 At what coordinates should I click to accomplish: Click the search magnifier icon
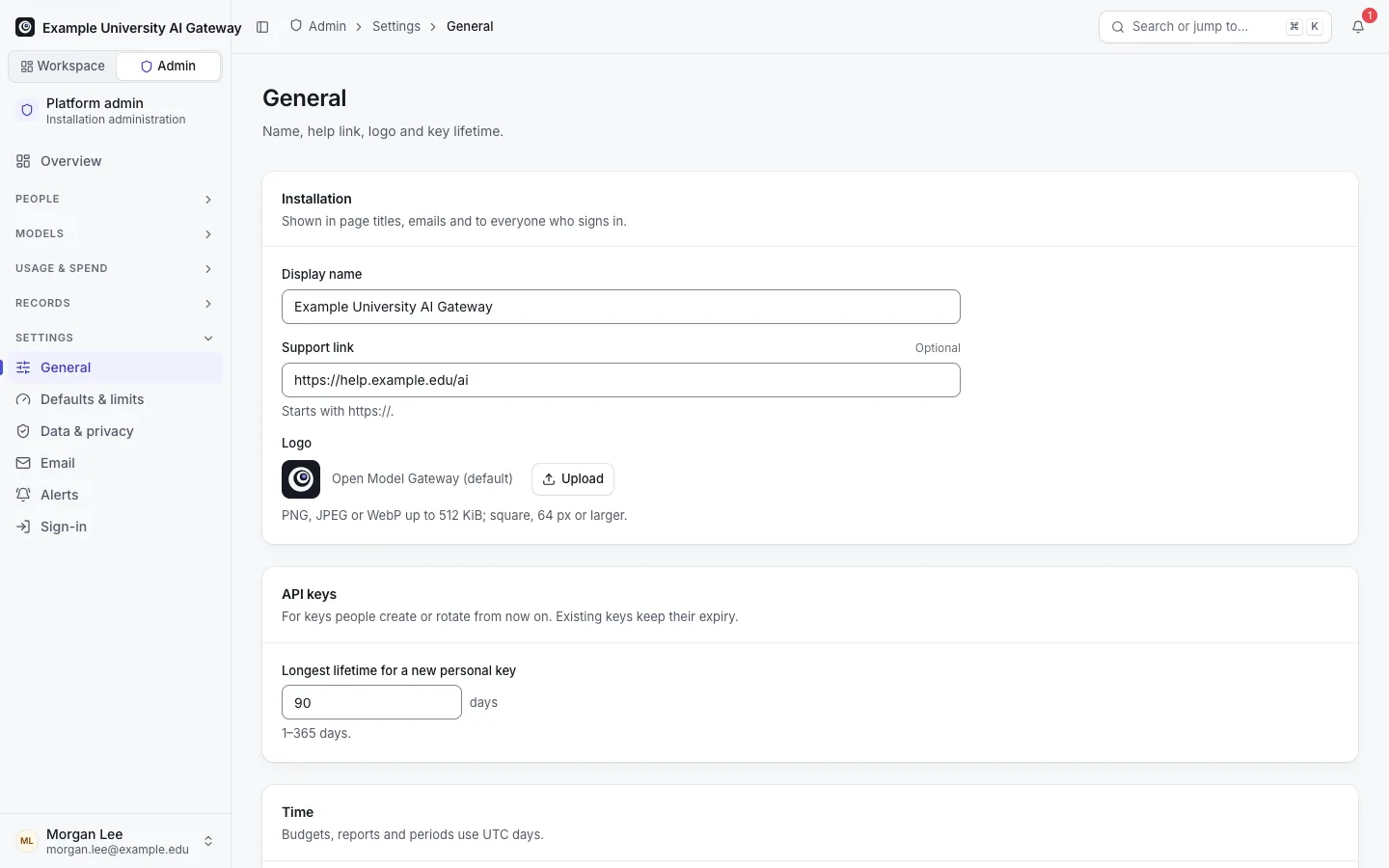[1118, 27]
